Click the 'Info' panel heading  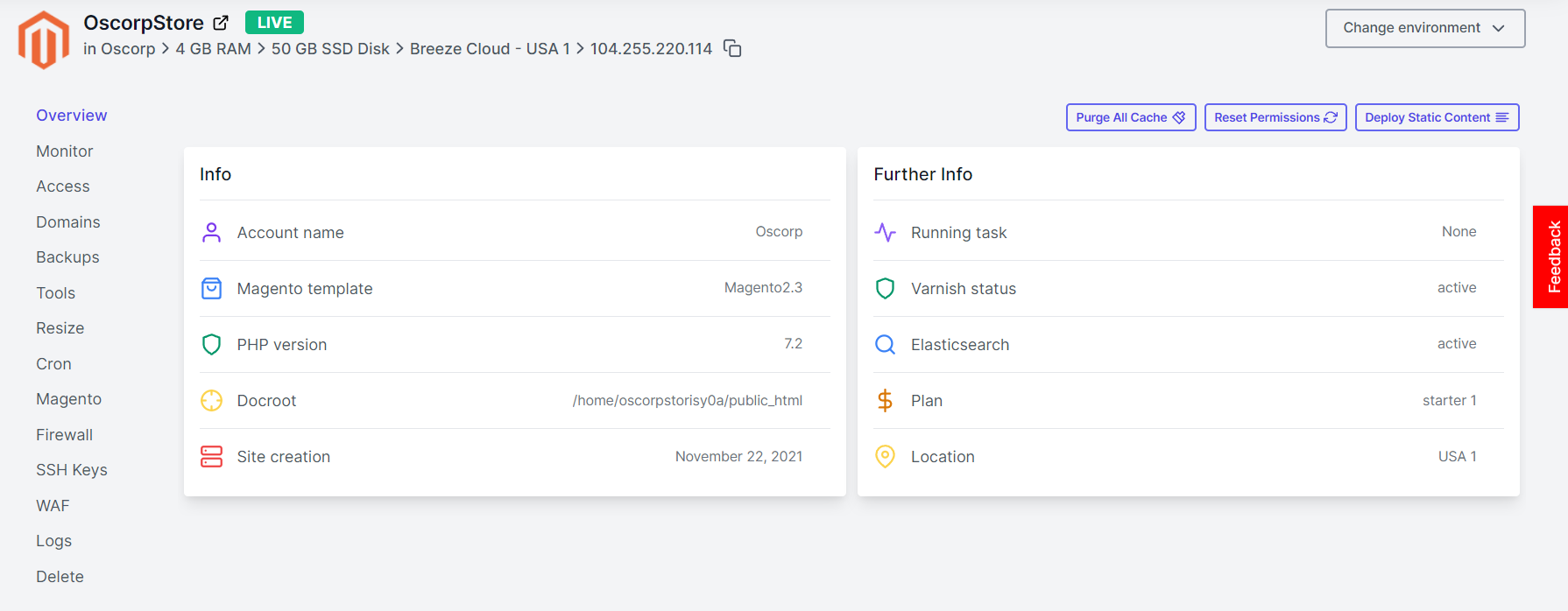pyautogui.click(x=215, y=174)
